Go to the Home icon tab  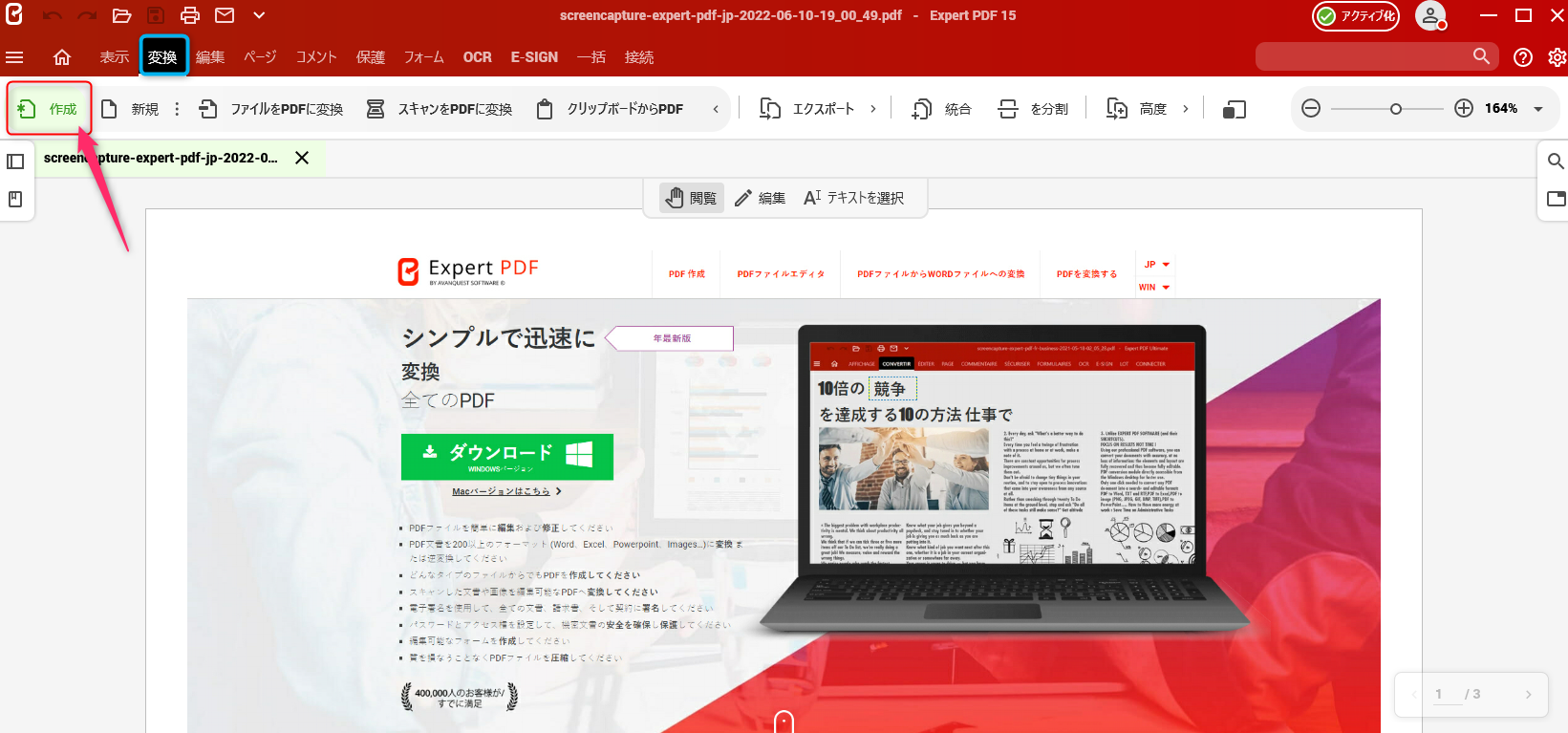(62, 57)
